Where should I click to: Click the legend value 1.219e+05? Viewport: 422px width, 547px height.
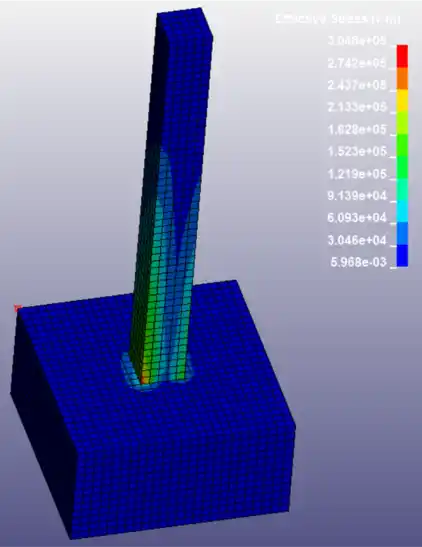pos(357,174)
